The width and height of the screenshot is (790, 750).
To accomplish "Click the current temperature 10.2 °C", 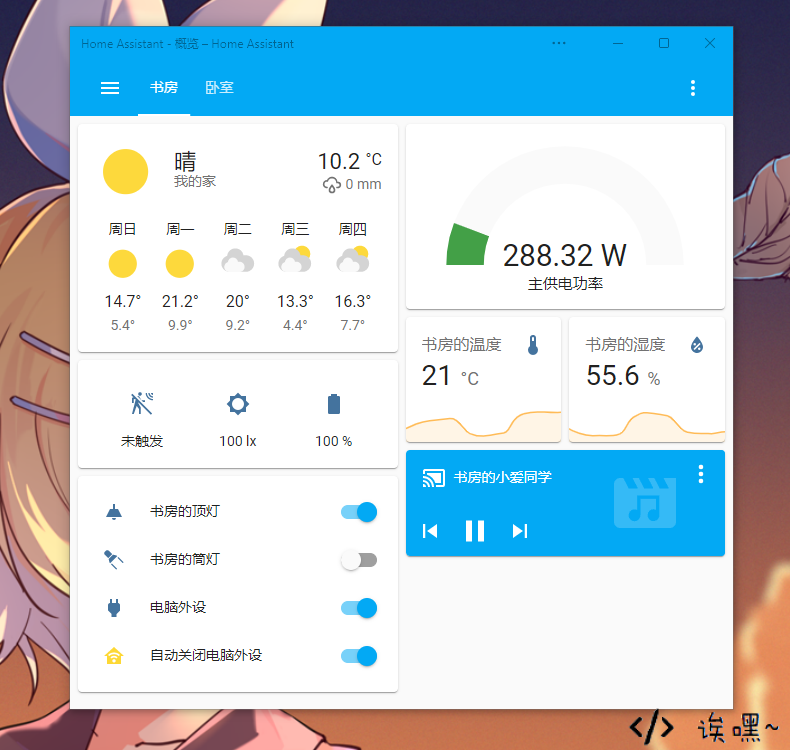I will coord(350,161).
